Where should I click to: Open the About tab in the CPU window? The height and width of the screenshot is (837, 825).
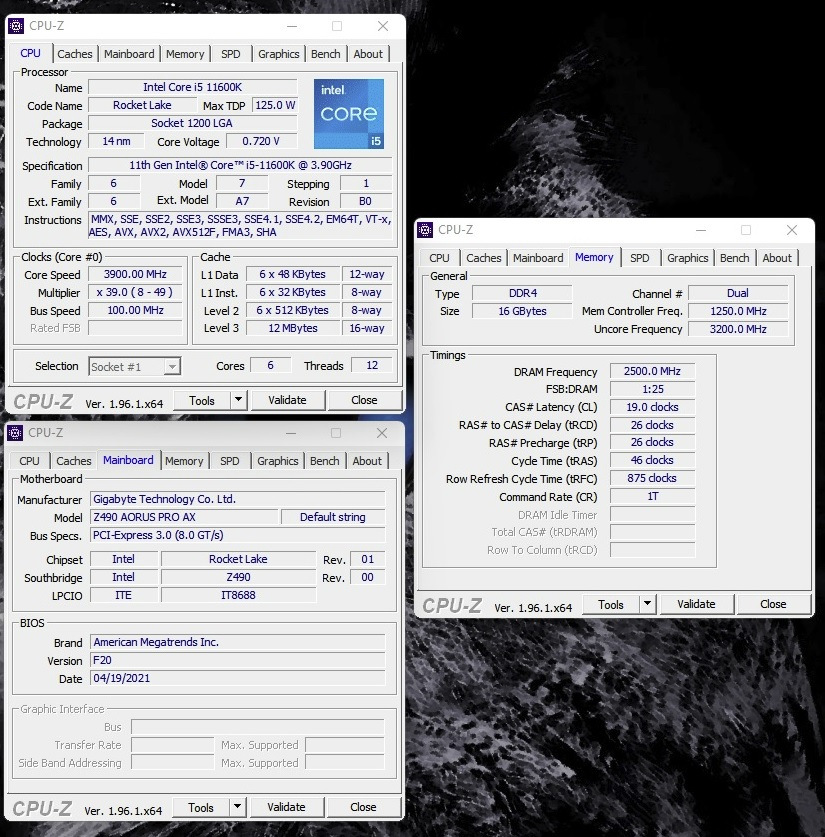click(368, 54)
